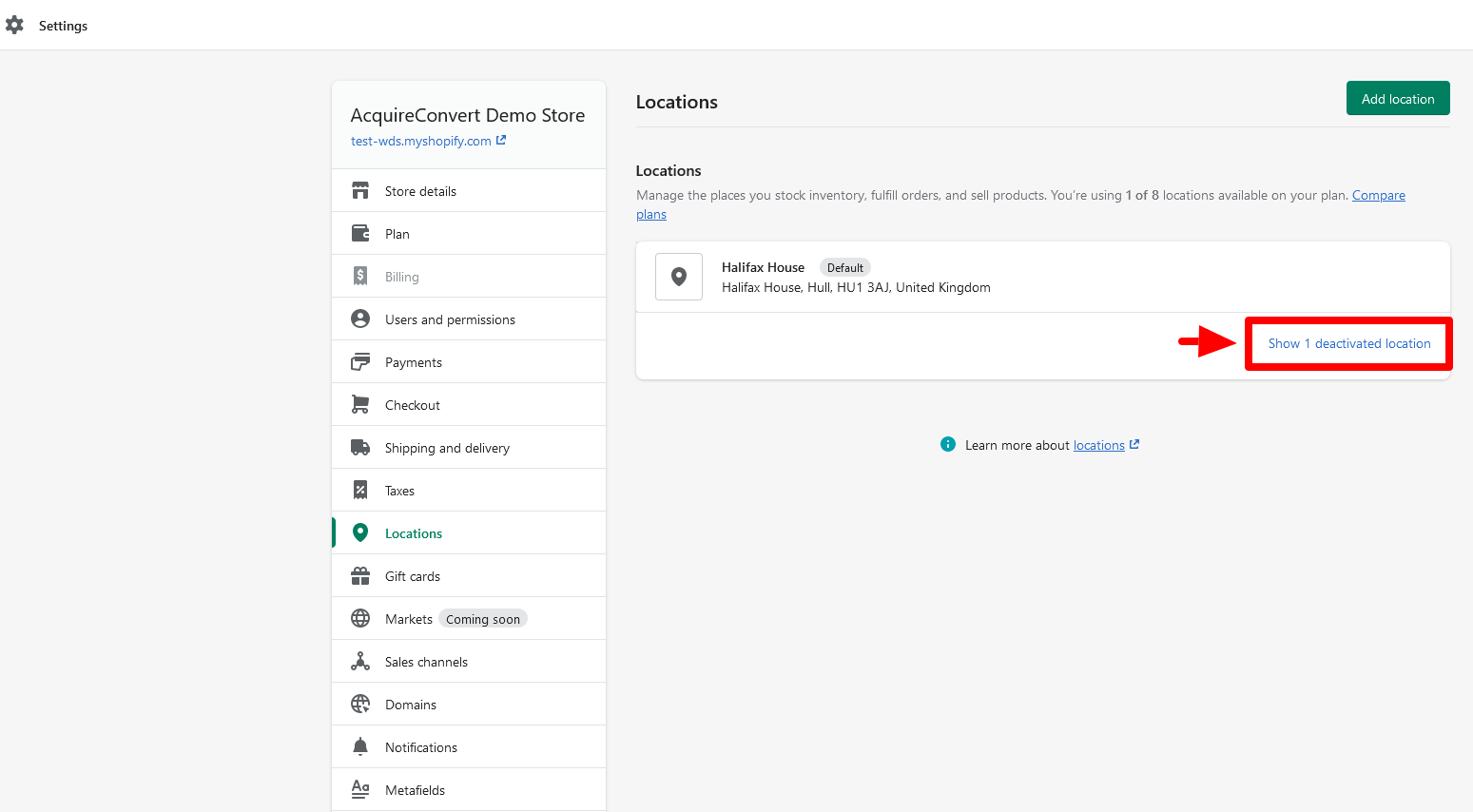Click the Notifications bell icon
Viewport: 1473px width, 812px height.
(360, 747)
